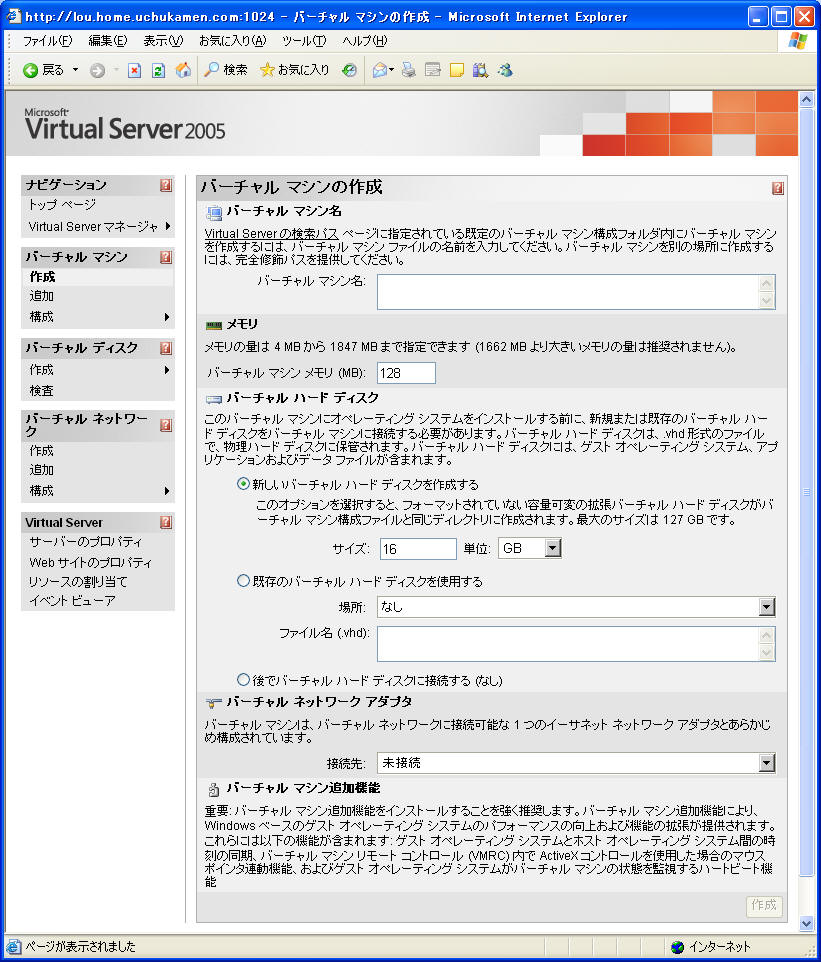Click the yellow Discuss note icon
Screen dimensions: 821x962
(457, 71)
